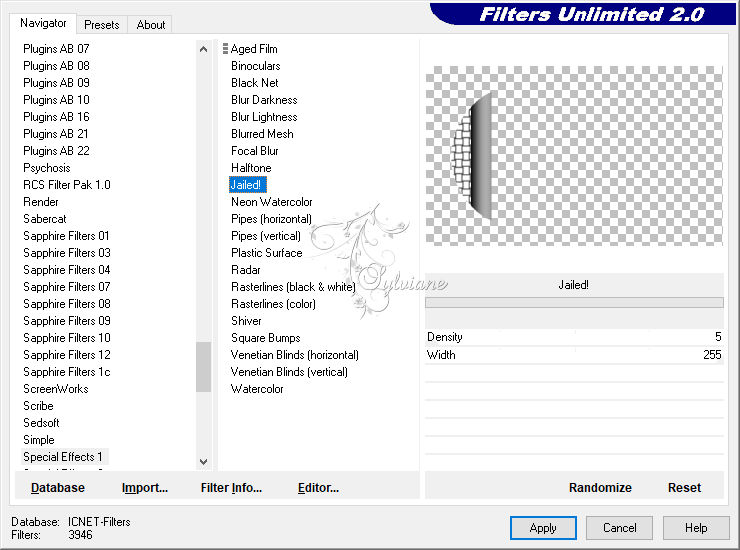Select the Simple category
740x550 pixels.
[39, 440]
